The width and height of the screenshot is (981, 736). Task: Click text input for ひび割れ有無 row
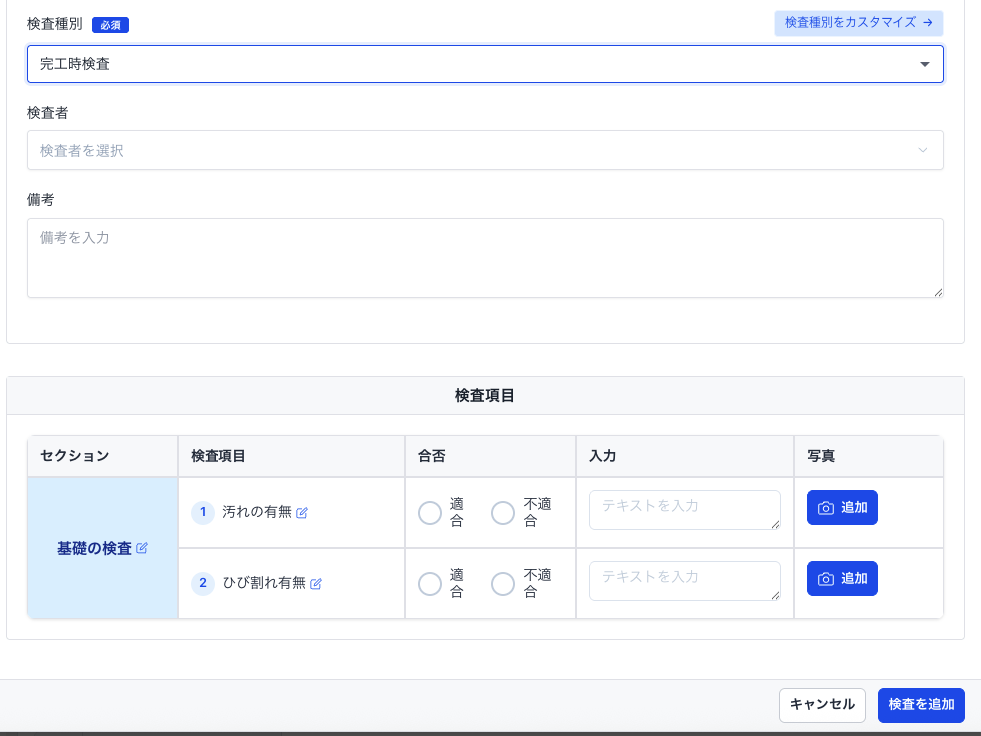click(684, 581)
